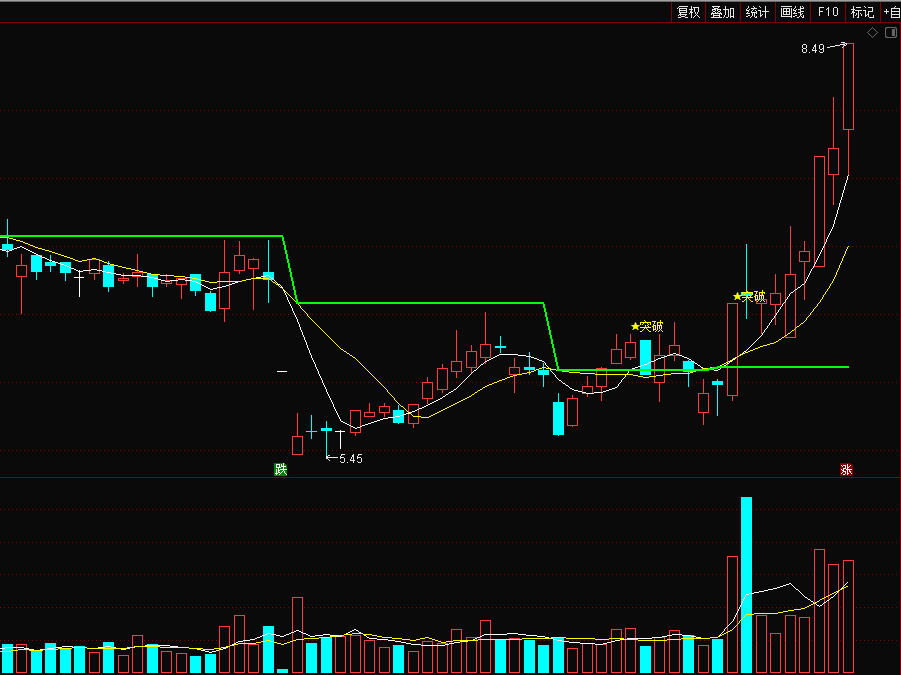Open the 统计 statistics tool
The height and width of the screenshot is (675, 901).
click(x=757, y=12)
